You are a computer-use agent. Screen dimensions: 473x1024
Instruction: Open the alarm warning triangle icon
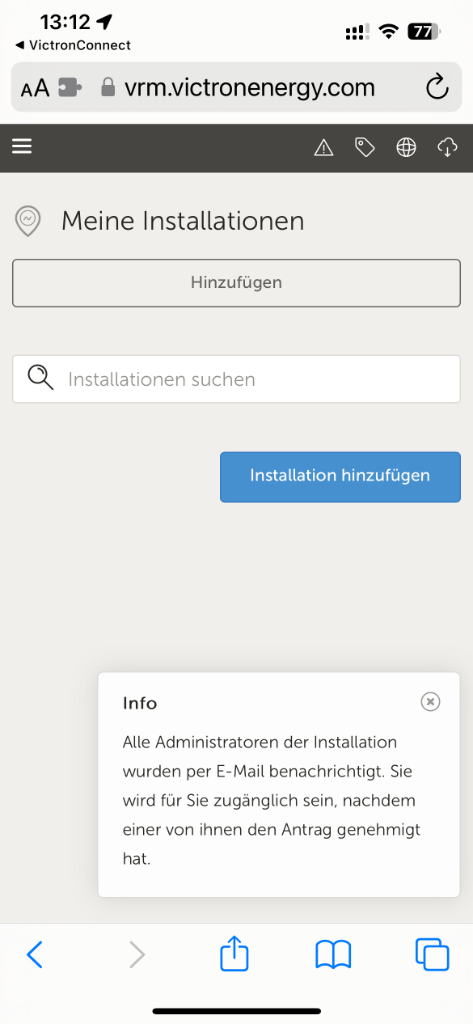tap(323, 148)
